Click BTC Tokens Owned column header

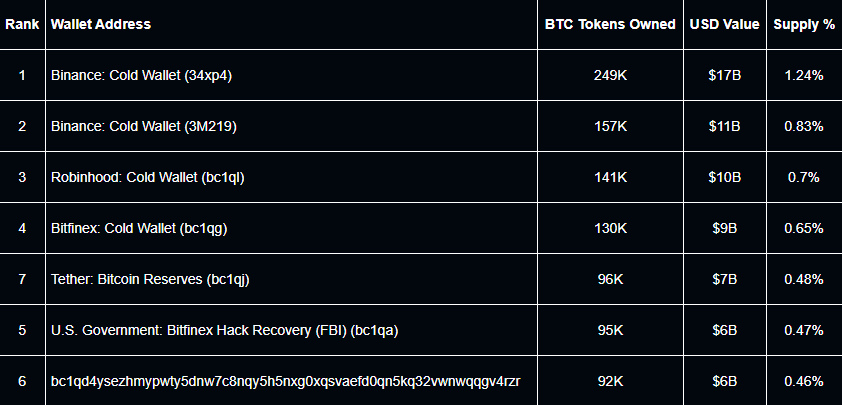[x=610, y=24]
